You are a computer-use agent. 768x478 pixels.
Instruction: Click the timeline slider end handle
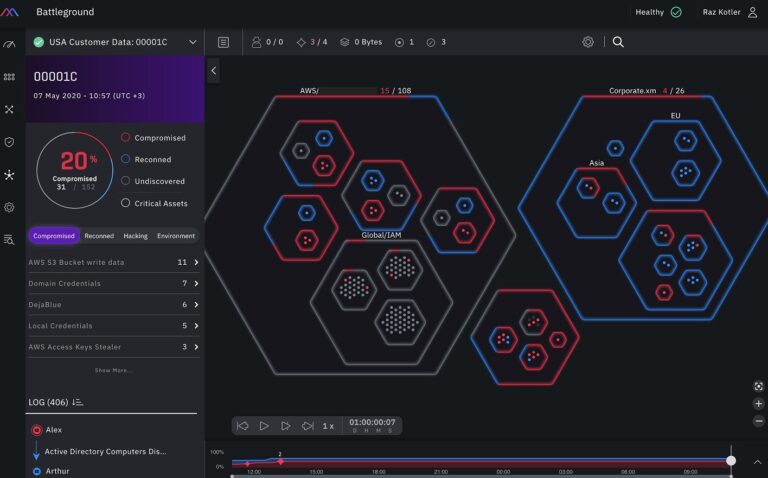731,460
